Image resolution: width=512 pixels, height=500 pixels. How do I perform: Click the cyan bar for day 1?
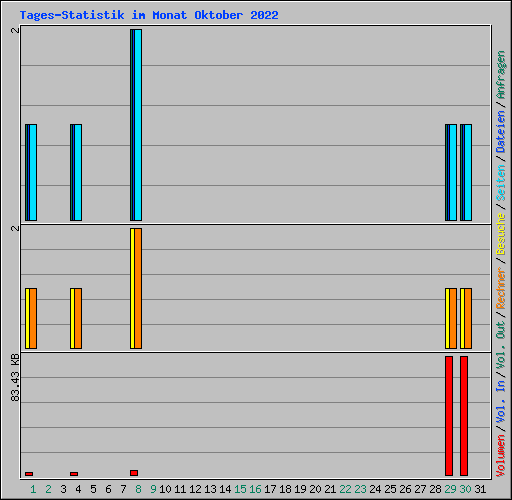pos(33,172)
